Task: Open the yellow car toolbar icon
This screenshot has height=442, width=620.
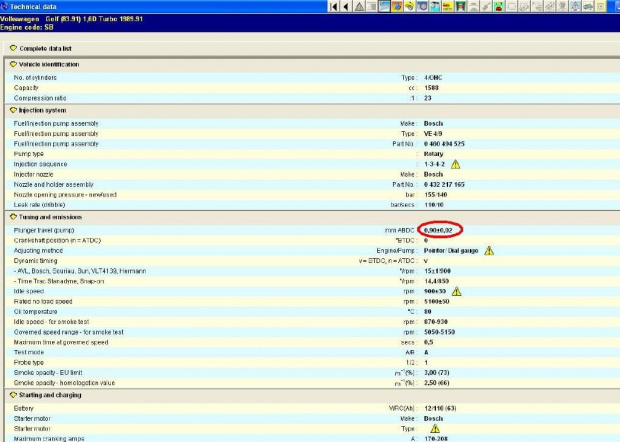Action: click(x=448, y=6)
